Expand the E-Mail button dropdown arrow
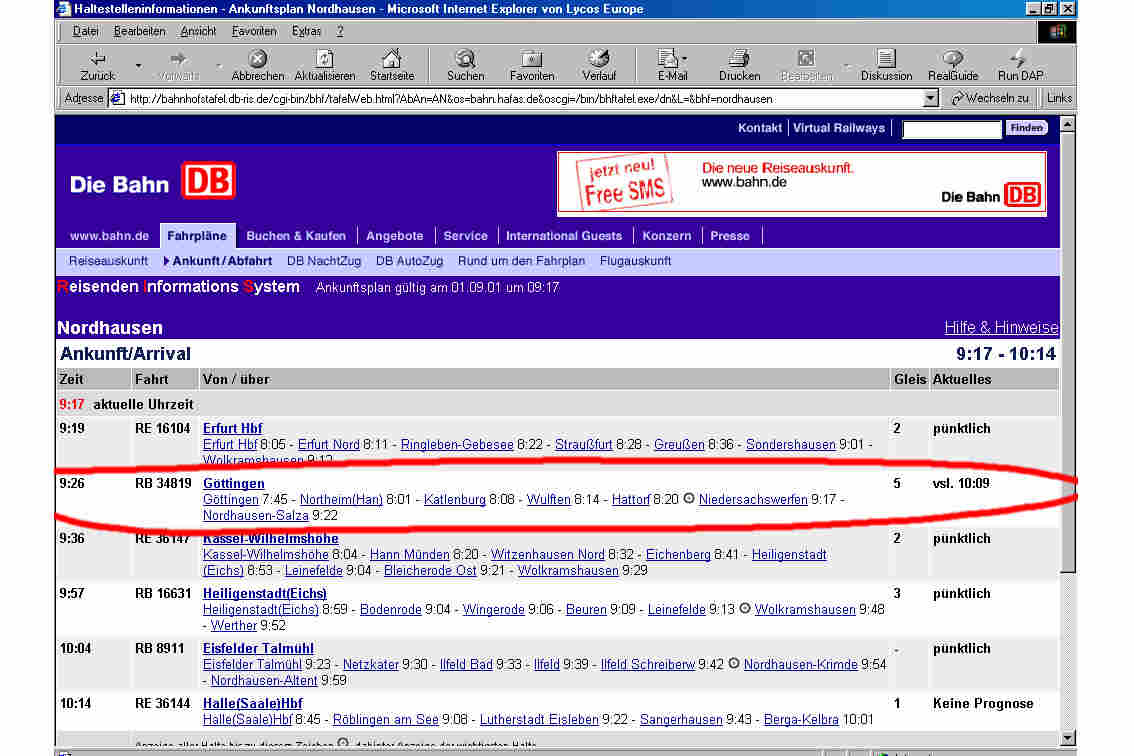Screen dimensions: 1134x756 685,59
